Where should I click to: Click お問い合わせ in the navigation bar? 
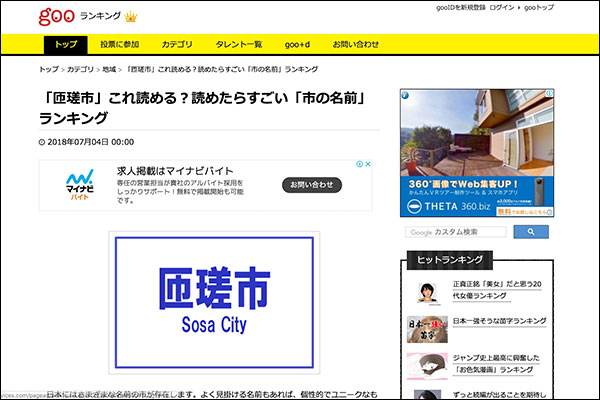[x=356, y=45]
